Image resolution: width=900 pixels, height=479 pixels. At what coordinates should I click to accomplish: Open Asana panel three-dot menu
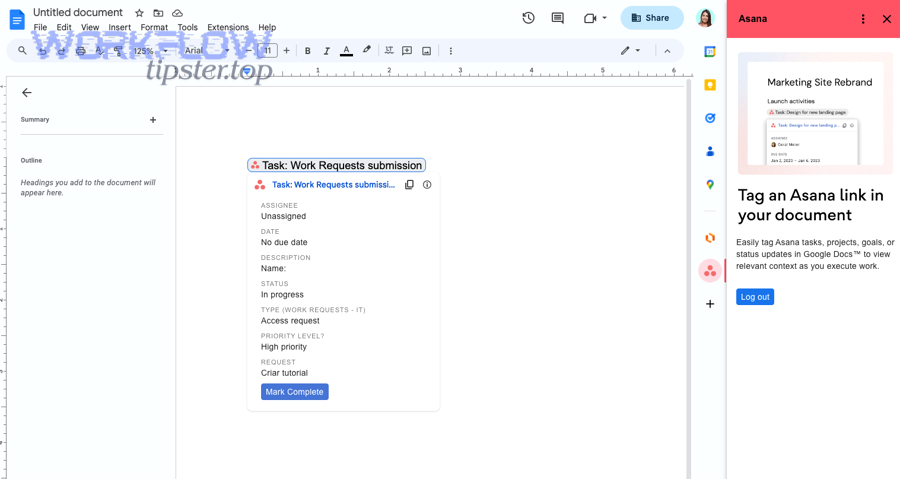(863, 19)
